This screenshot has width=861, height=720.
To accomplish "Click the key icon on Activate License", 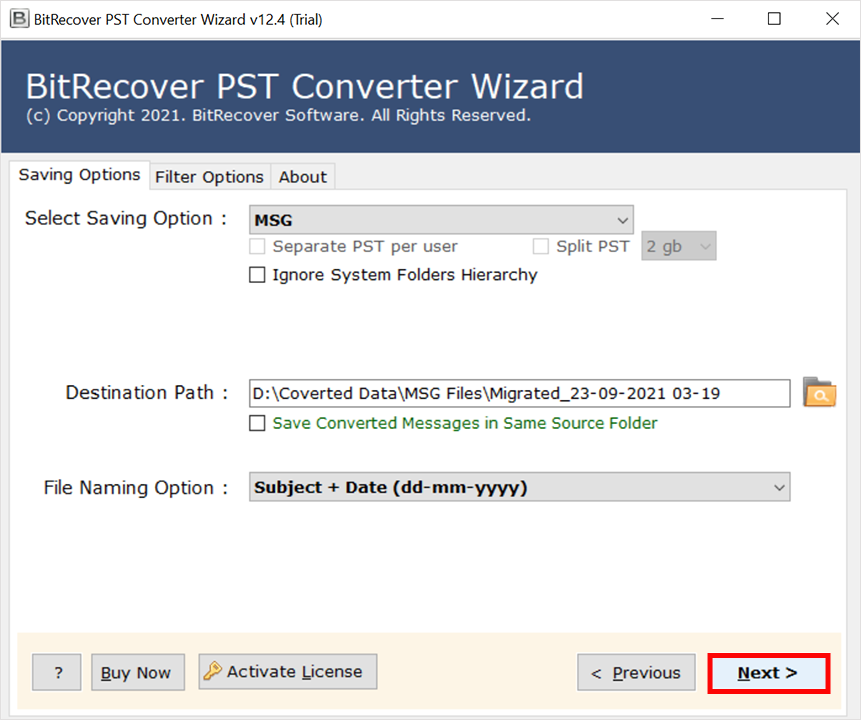I will pos(213,671).
